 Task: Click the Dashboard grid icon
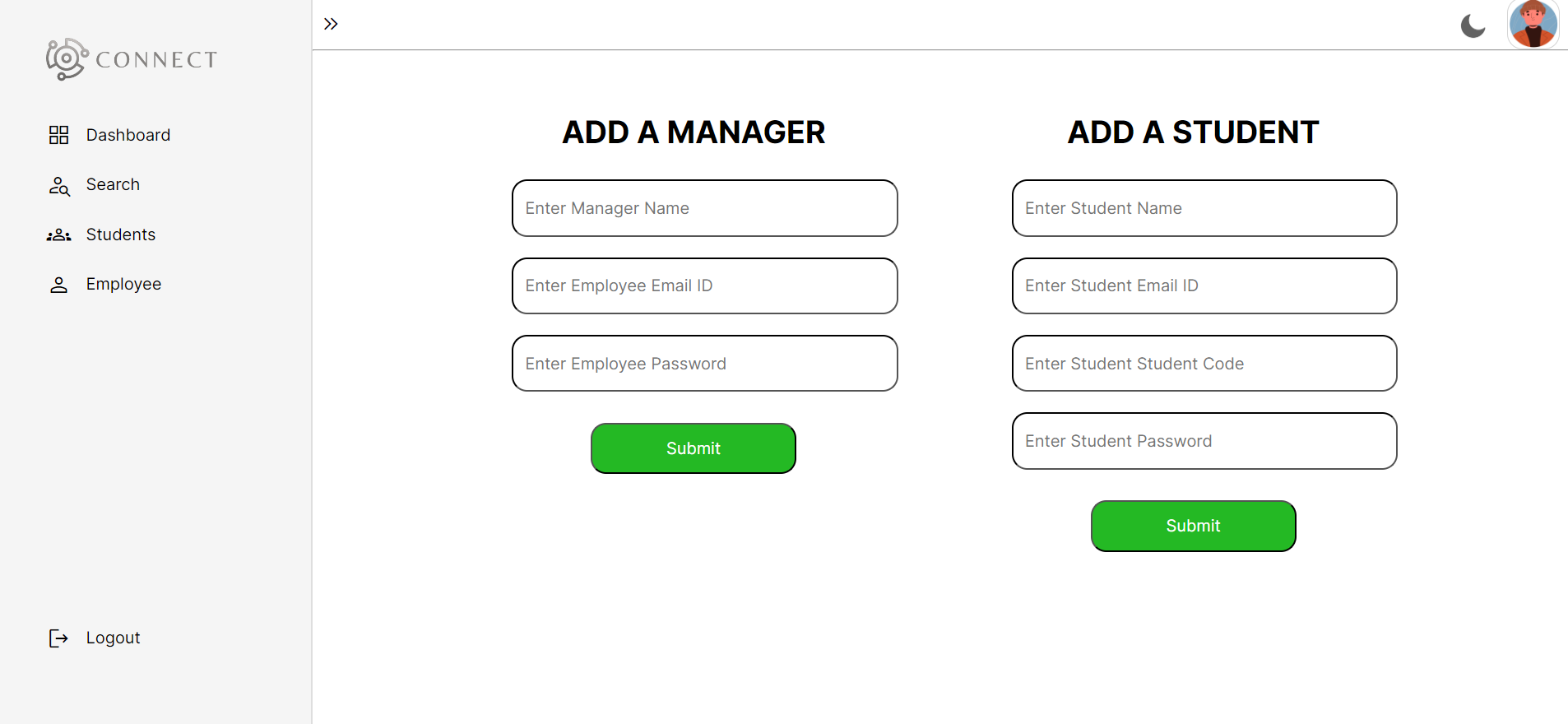pos(58,135)
